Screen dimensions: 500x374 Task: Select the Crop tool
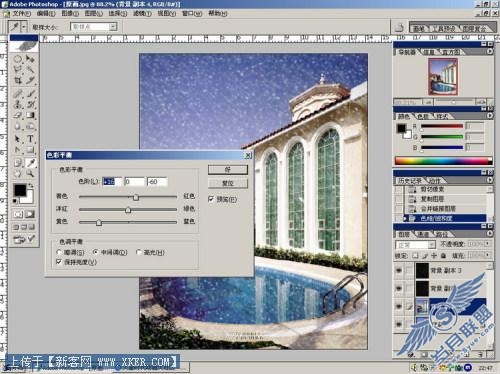tap(18, 80)
